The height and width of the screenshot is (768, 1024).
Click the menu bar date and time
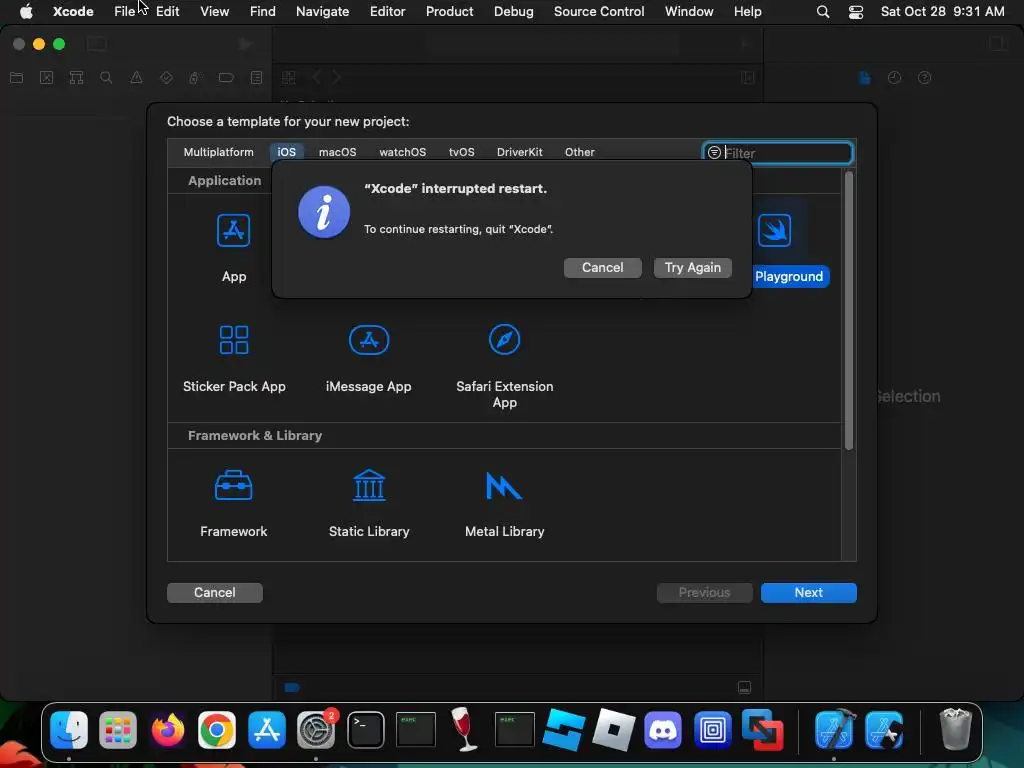point(942,12)
